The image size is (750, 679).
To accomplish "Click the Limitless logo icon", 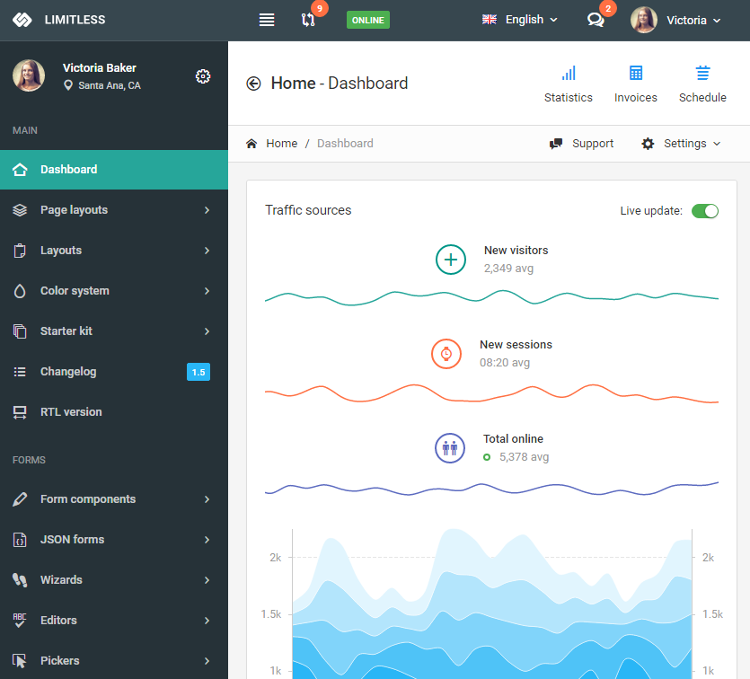I will click(22, 20).
